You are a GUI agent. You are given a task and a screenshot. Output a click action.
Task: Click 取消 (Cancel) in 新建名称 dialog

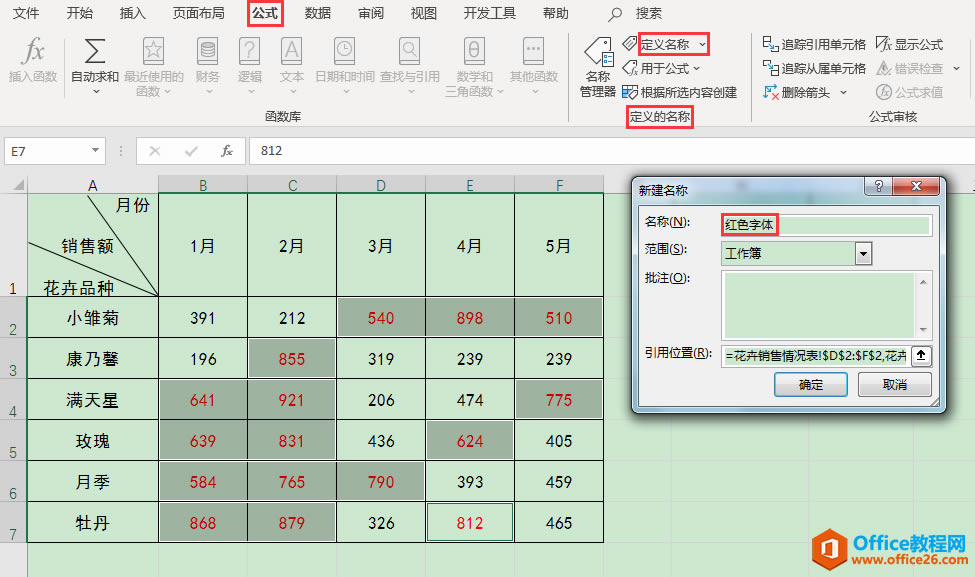pyautogui.click(x=894, y=384)
